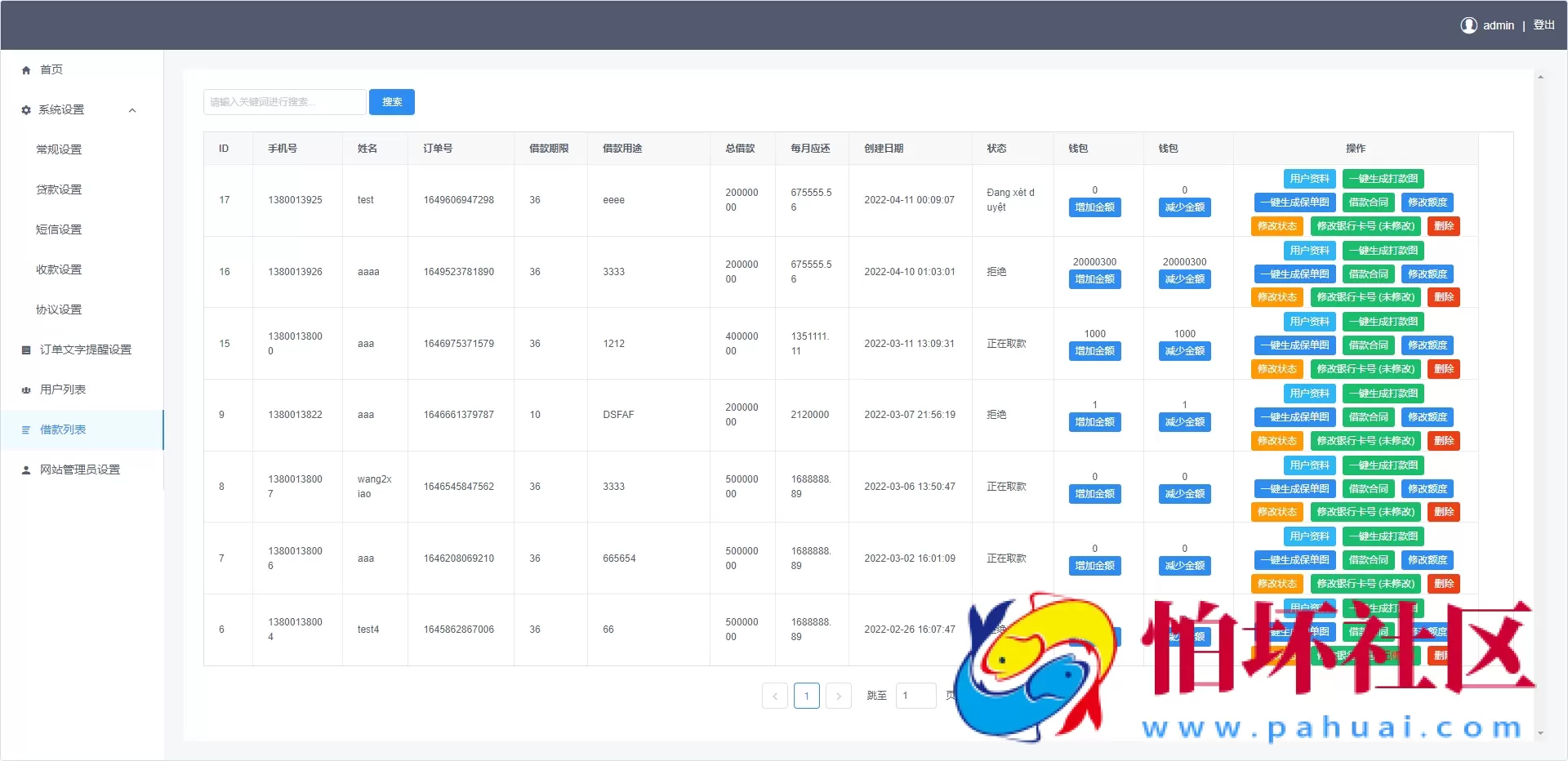Open the 短信设置 submenu item

coord(59,229)
